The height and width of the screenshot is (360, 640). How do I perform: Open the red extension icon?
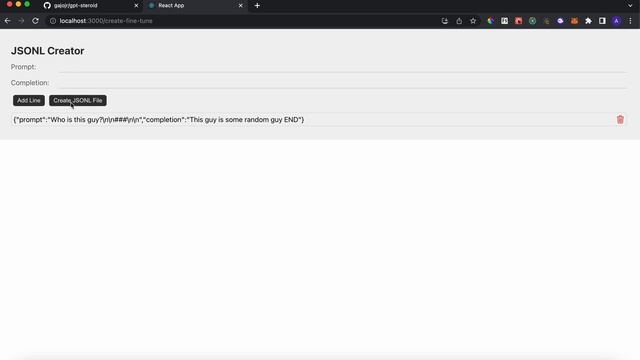coord(518,21)
